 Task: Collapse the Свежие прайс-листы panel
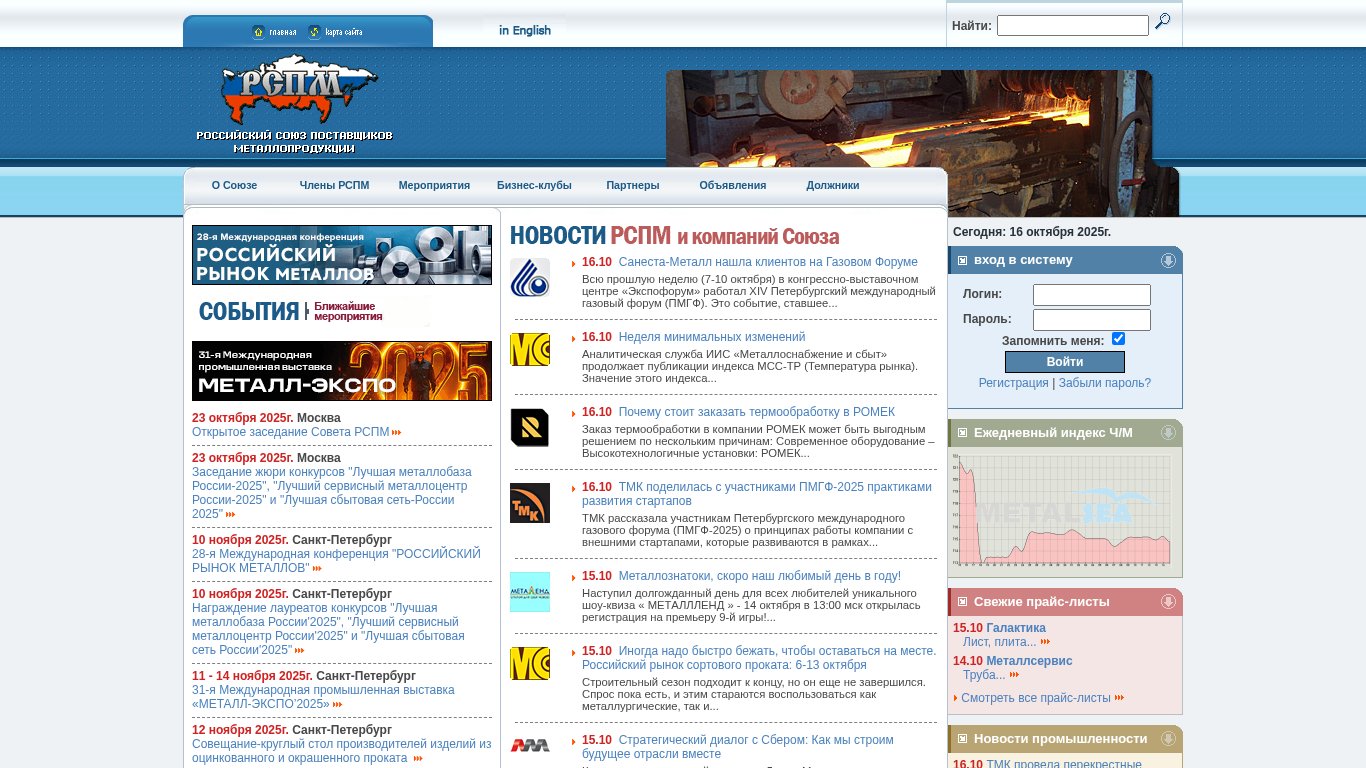[x=1168, y=602]
